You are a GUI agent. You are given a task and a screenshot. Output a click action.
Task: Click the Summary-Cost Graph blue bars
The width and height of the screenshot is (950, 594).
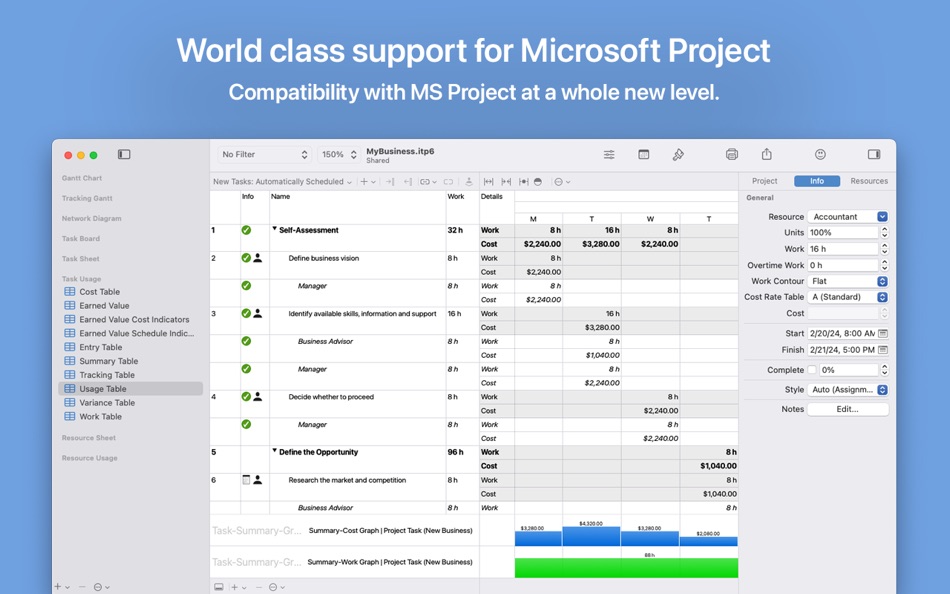[626, 537]
